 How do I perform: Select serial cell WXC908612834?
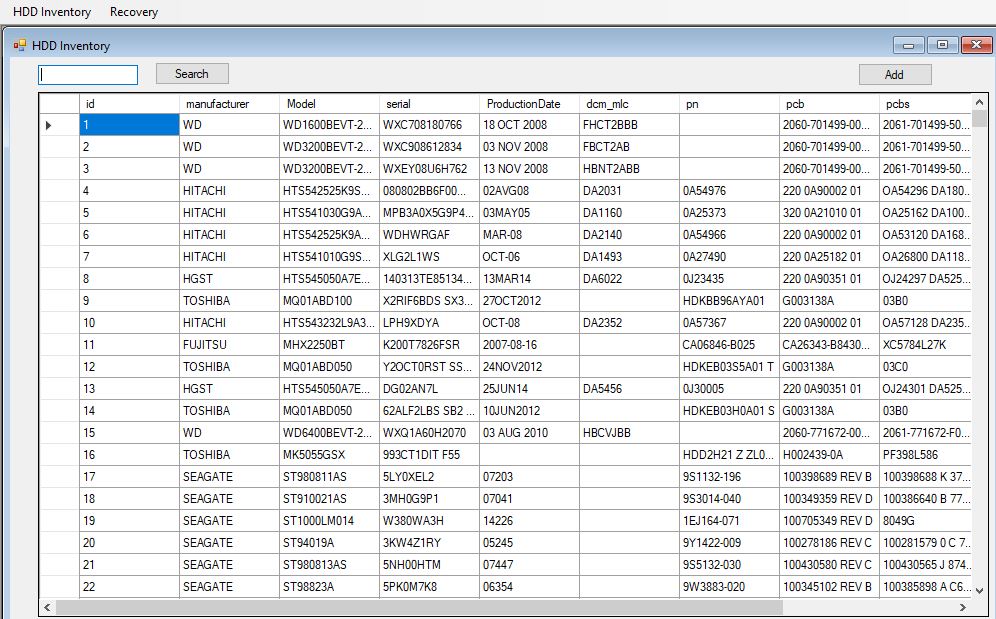(x=429, y=147)
